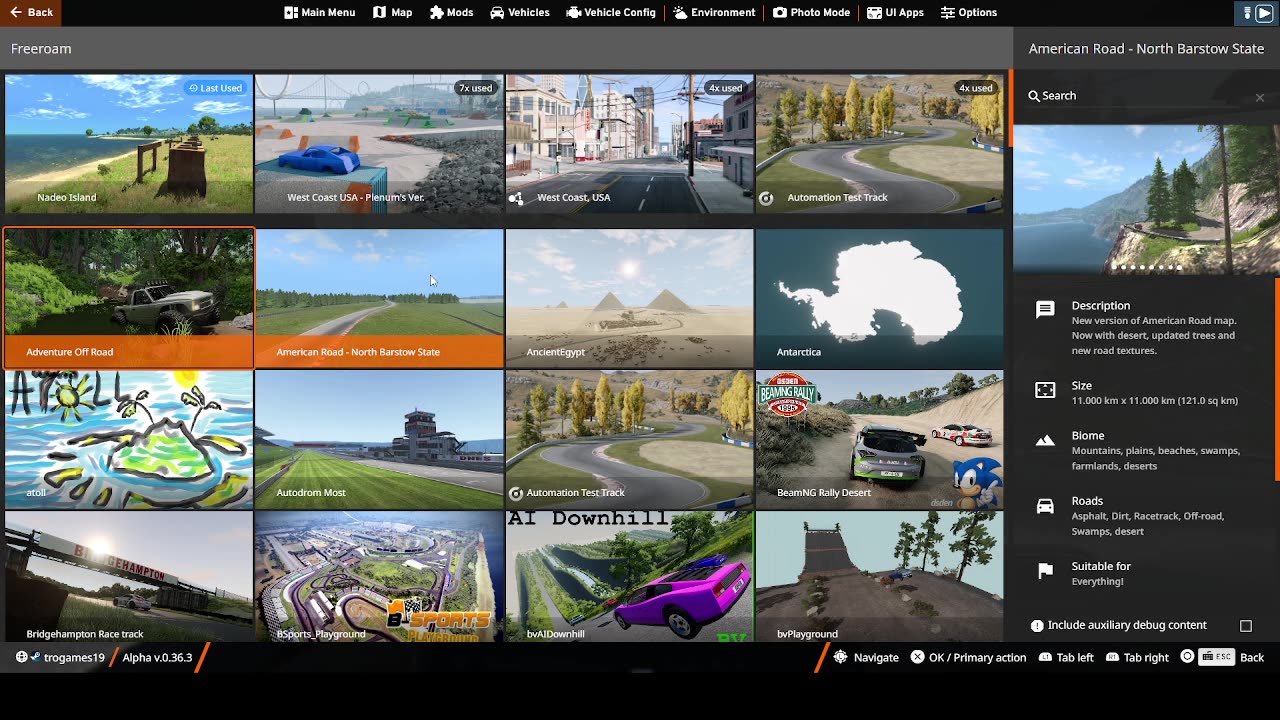Open the UI Apps menu

coord(895,12)
